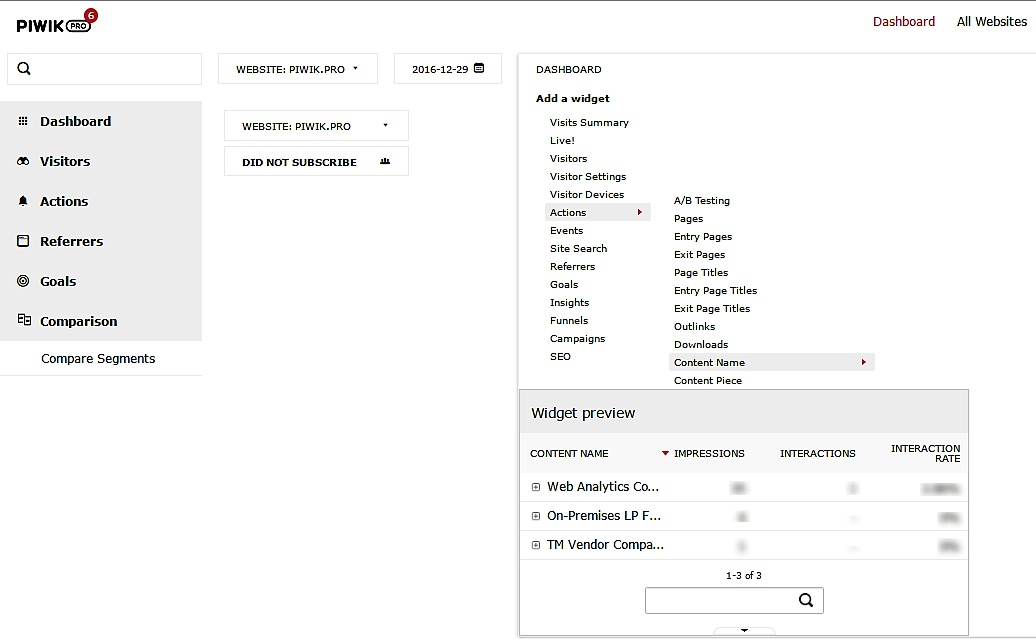Open Referrers using its sidebar icon

[x=22, y=241]
